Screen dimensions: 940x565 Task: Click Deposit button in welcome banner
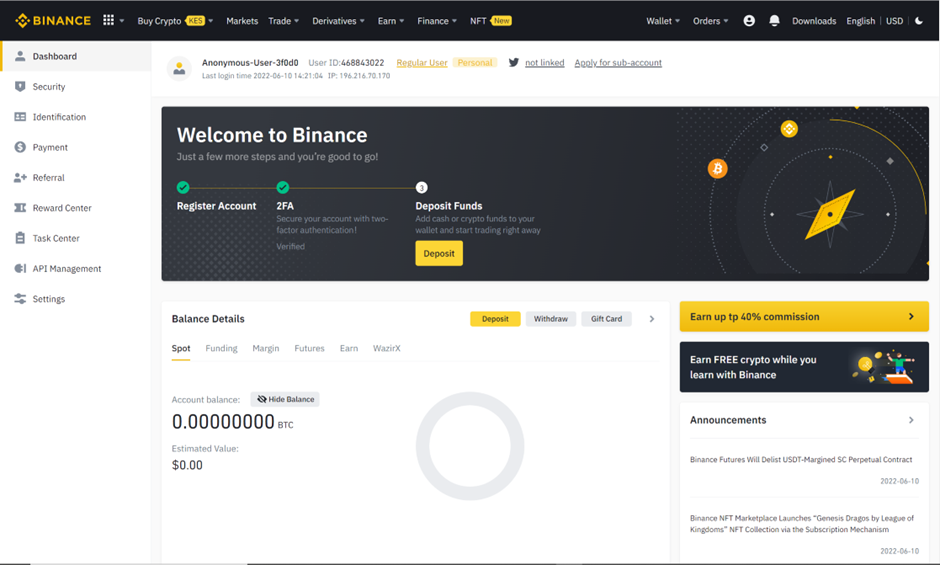tap(439, 253)
